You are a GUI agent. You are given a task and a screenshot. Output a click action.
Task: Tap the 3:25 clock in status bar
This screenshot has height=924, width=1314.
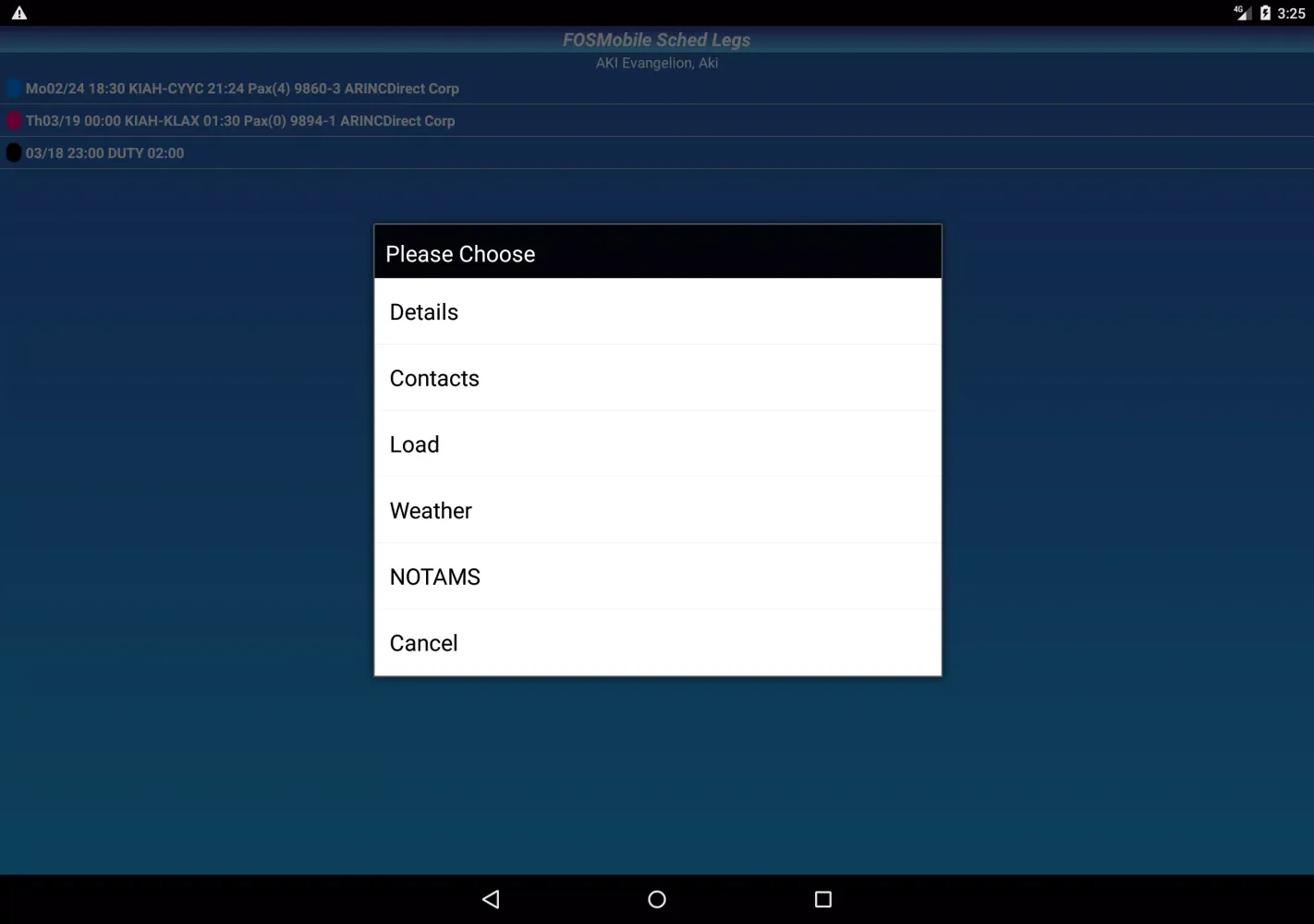pyautogui.click(x=1291, y=13)
